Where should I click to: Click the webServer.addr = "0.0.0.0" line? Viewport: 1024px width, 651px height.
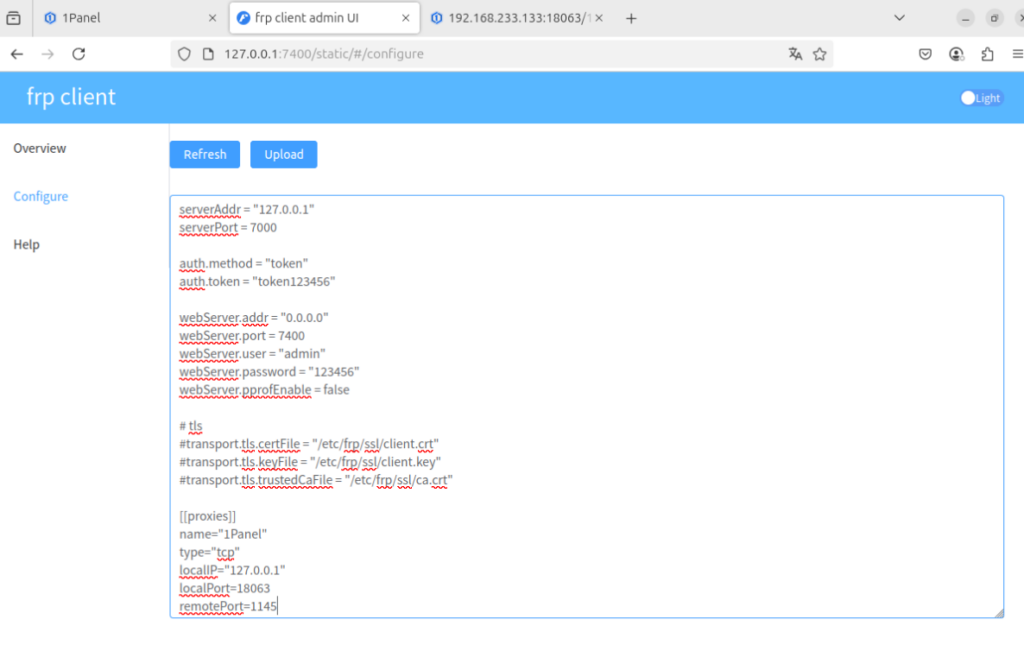click(x=253, y=318)
